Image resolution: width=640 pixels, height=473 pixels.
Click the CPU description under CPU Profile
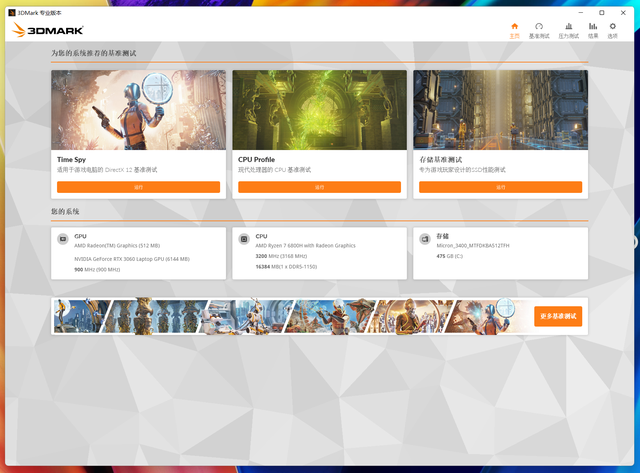[x=274, y=170]
